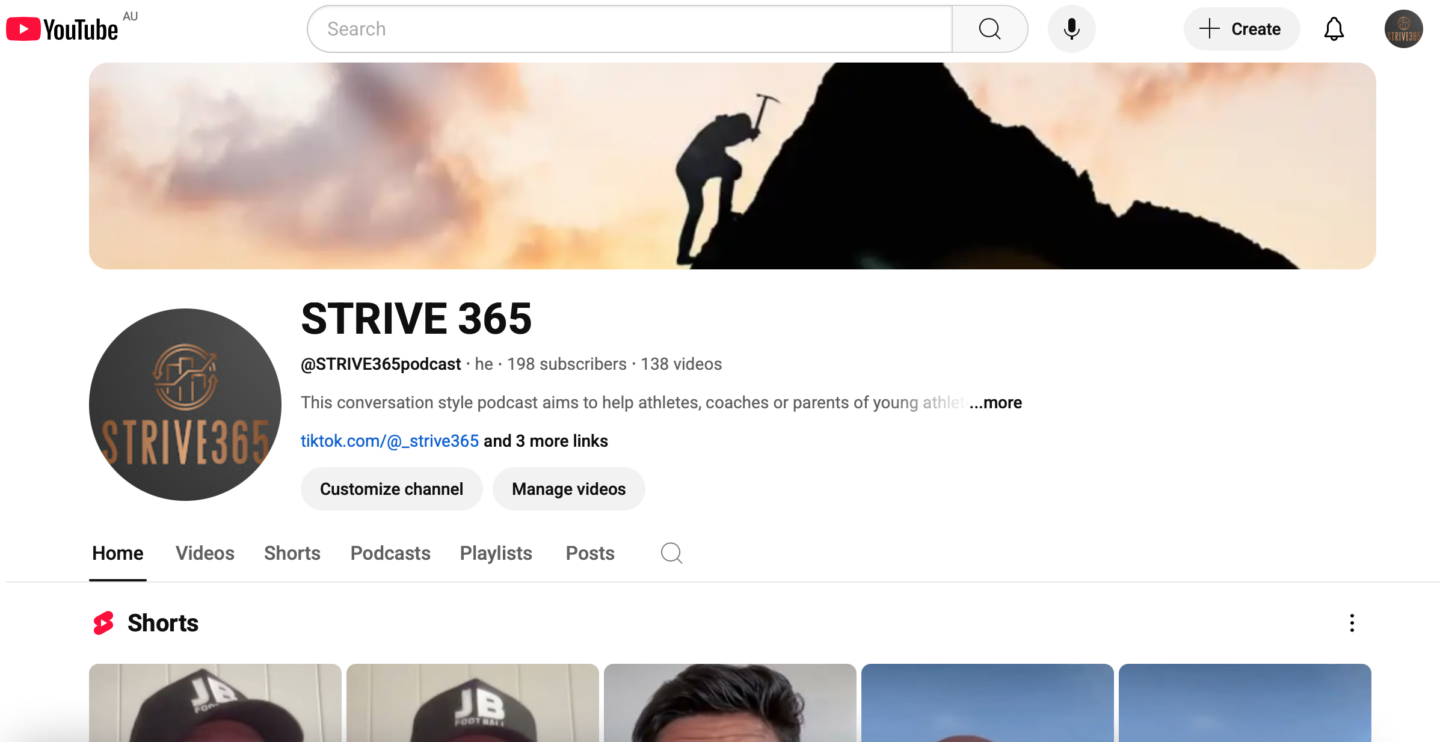Image resolution: width=1440 pixels, height=742 pixels.
Task: Open the fourth Short with blue sky
Action: (x=987, y=703)
